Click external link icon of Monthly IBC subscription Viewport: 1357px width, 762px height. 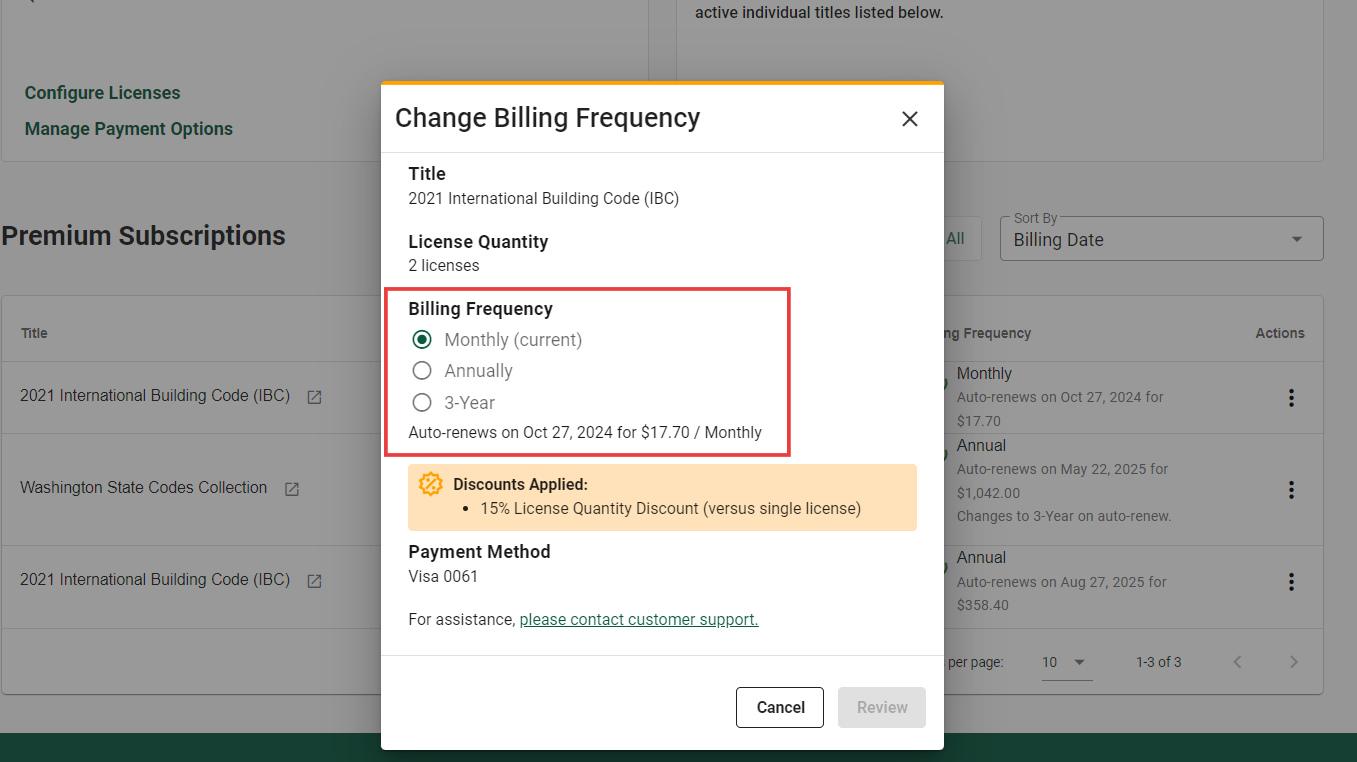[x=314, y=397]
